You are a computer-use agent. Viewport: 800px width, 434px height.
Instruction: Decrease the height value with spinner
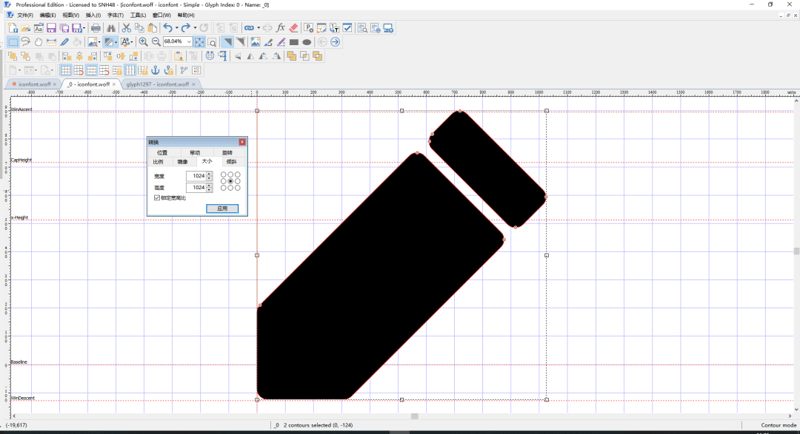tap(209, 190)
